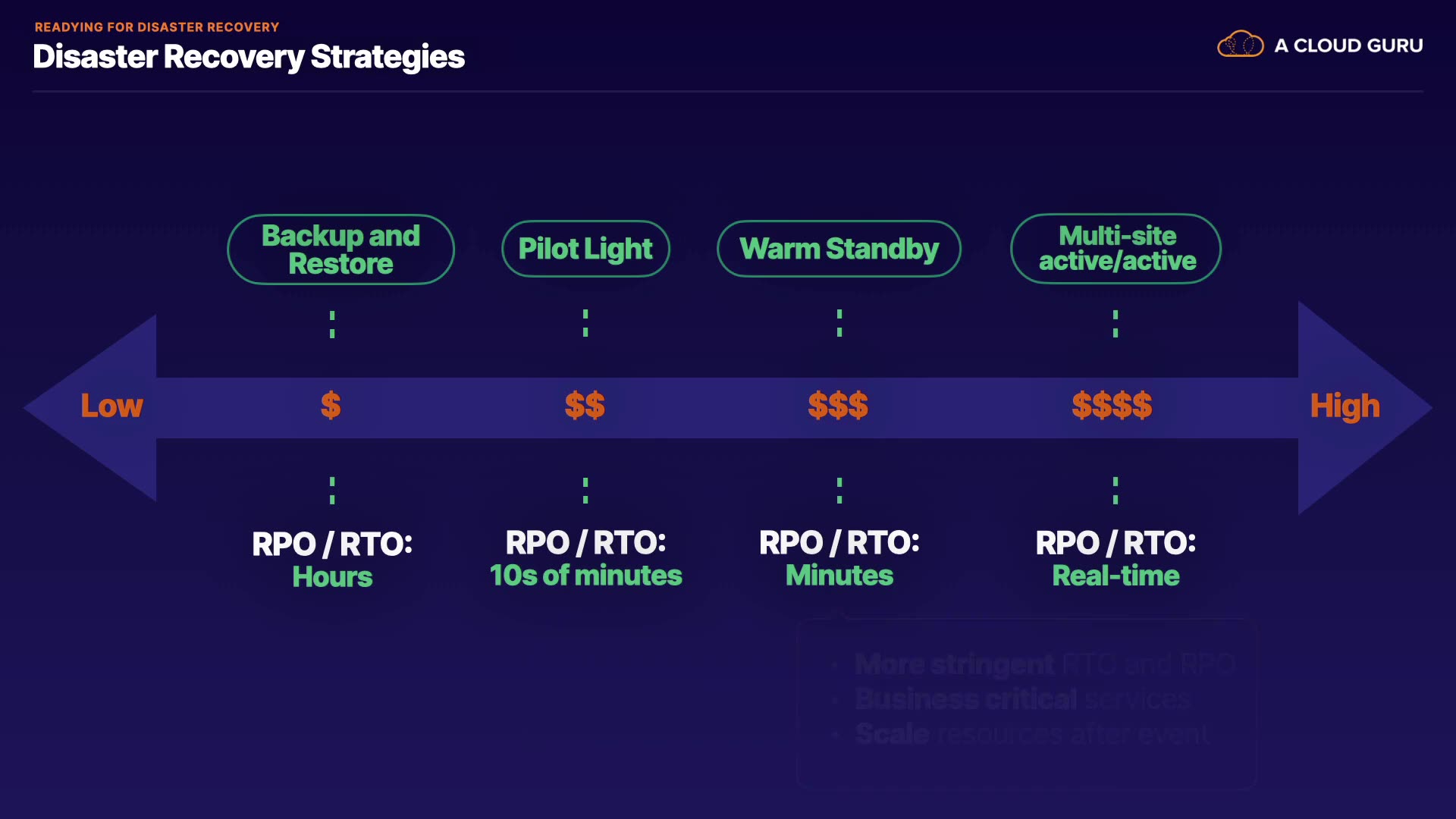The height and width of the screenshot is (819, 1456).
Task: Click the triple dollar sign cost marker
Action: point(838,406)
